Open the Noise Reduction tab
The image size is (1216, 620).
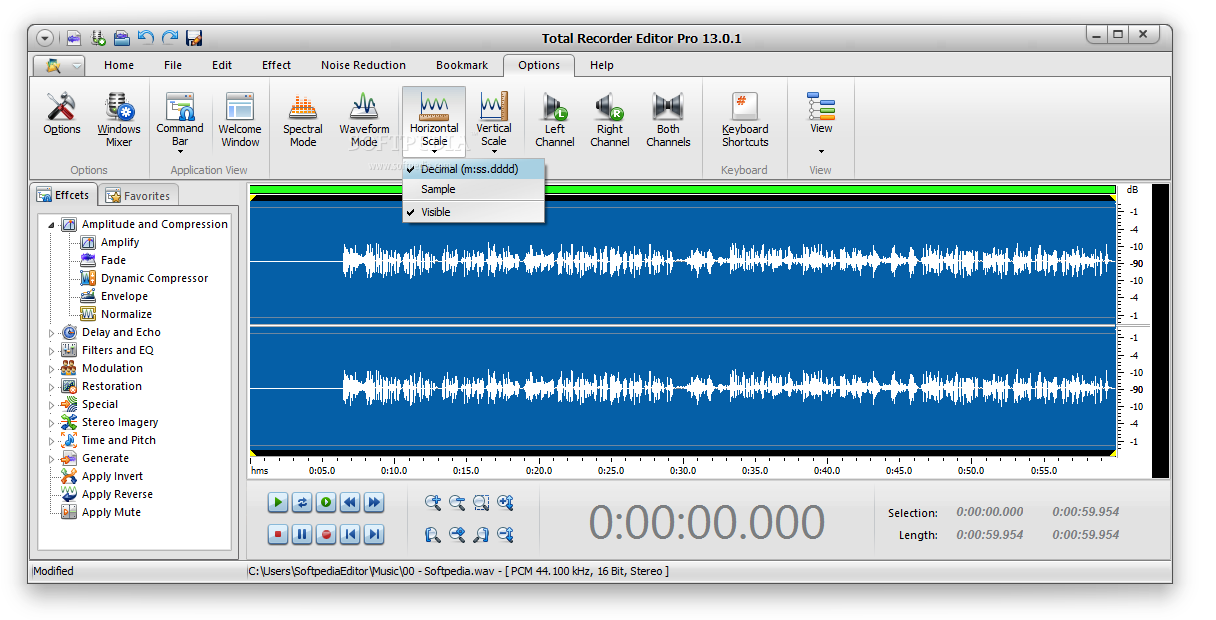coord(363,66)
